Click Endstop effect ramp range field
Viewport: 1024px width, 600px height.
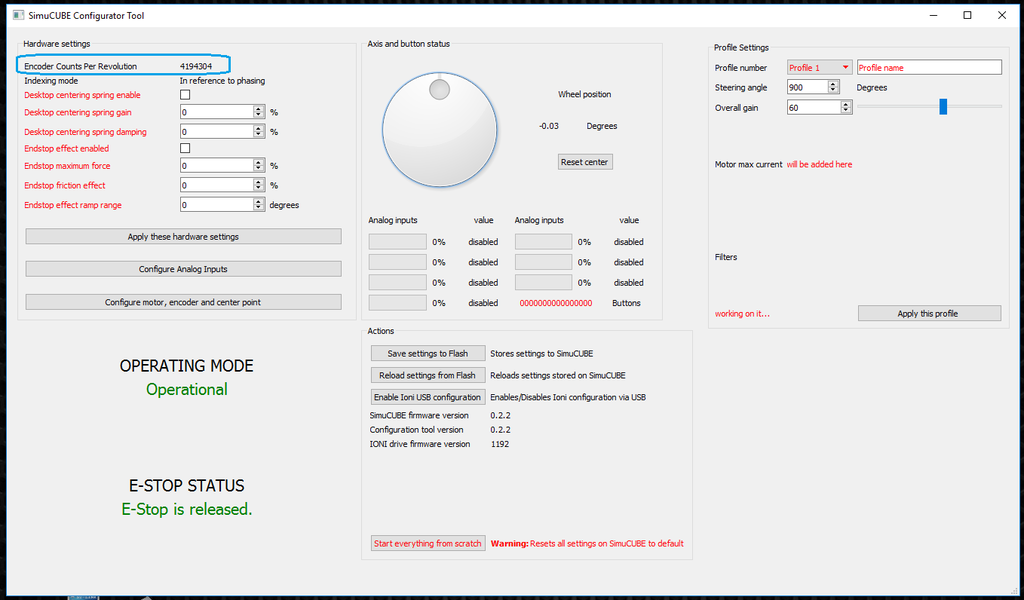tap(217, 204)
